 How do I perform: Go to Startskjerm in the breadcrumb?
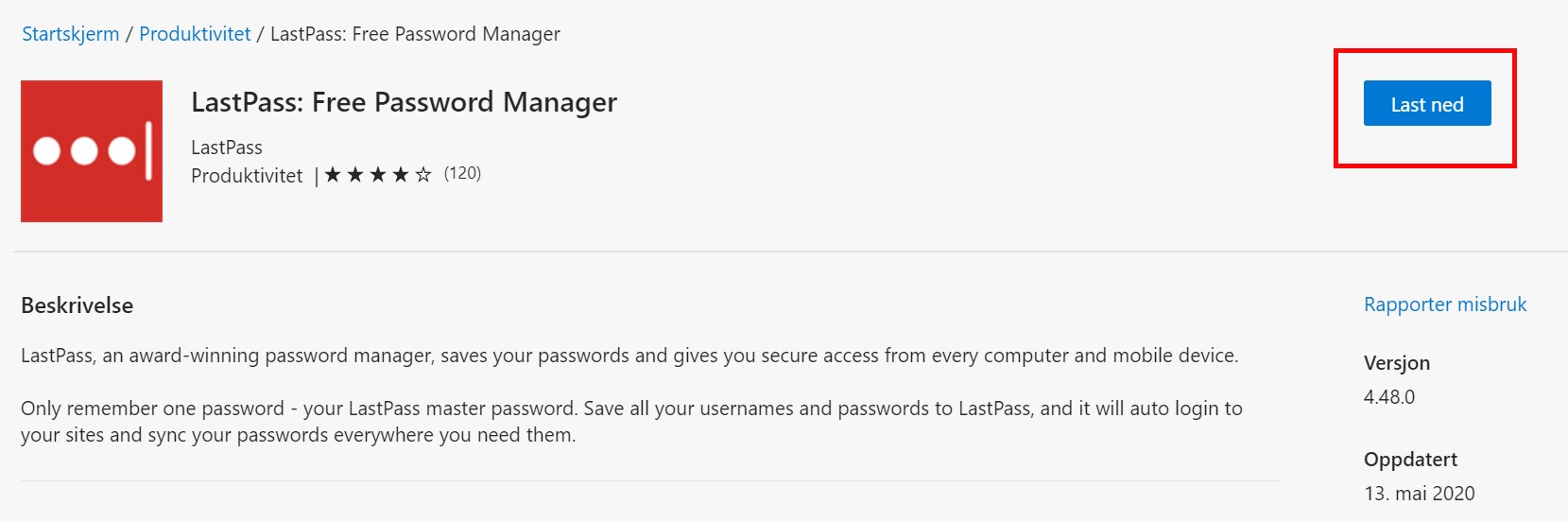point(71,34)
